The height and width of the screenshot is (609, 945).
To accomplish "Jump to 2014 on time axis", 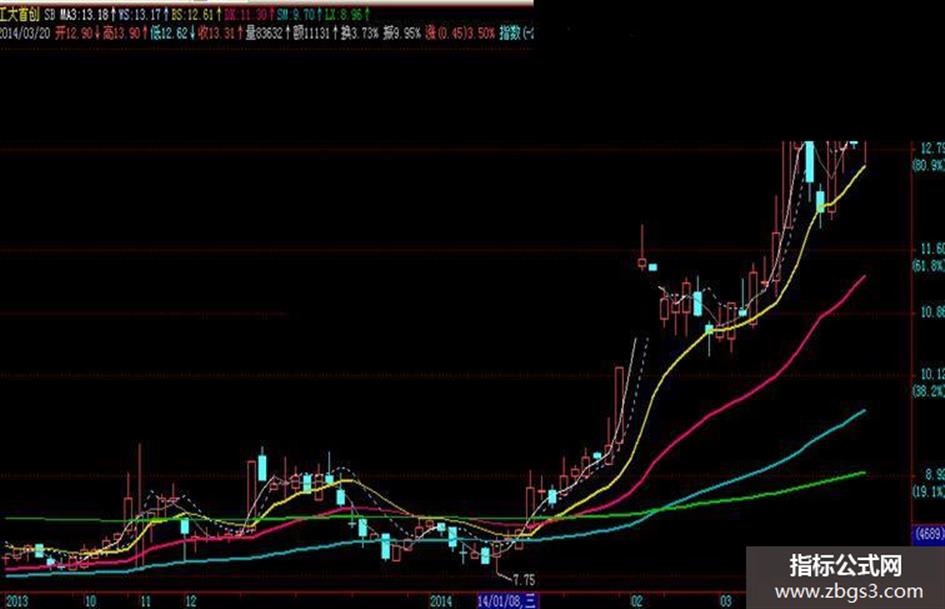I will pos(441,602).
